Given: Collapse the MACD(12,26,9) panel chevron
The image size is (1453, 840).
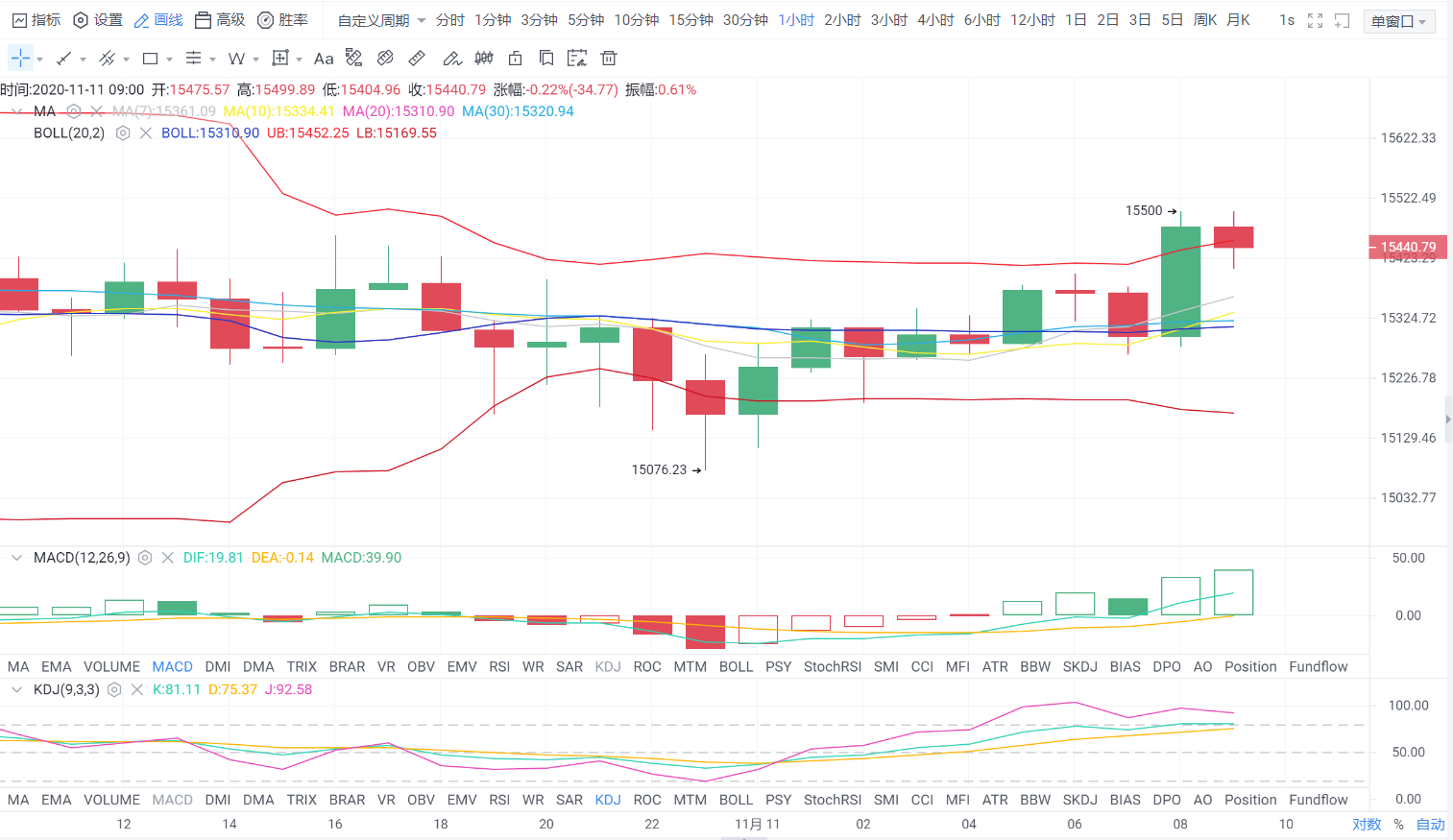Looking at the screenshot, I should click(x=16, y=557).
